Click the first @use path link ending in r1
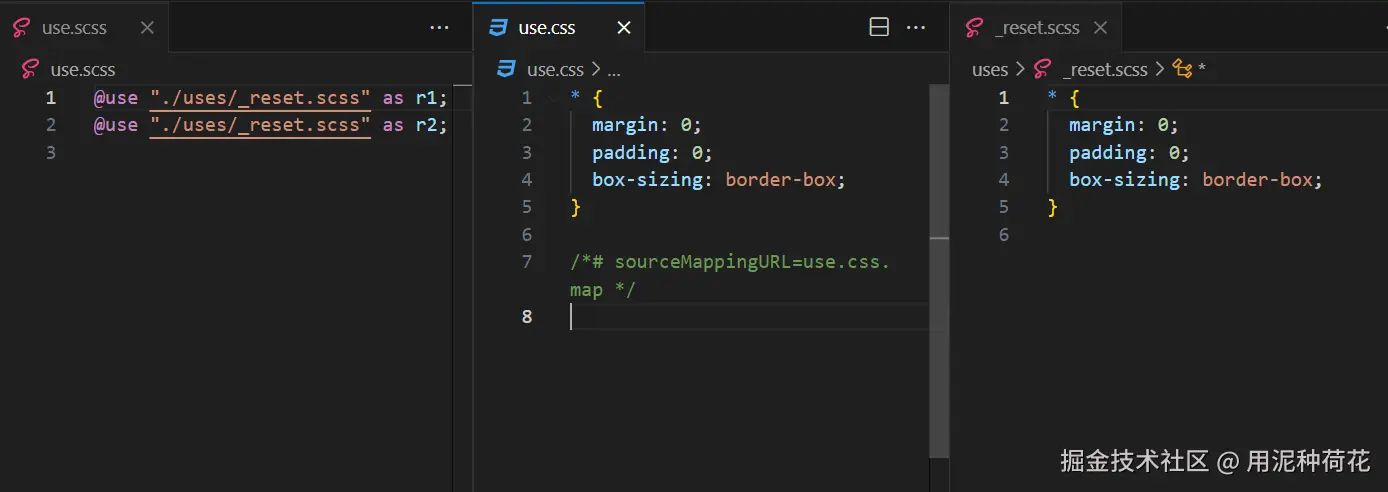Screen dimensions: 1388x492 point(260,98)
